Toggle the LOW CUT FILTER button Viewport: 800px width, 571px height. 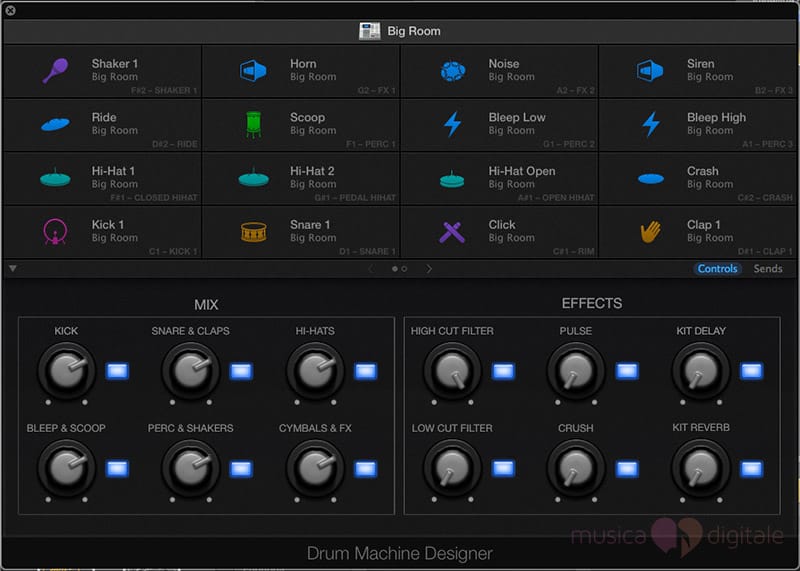pos(503,468)
